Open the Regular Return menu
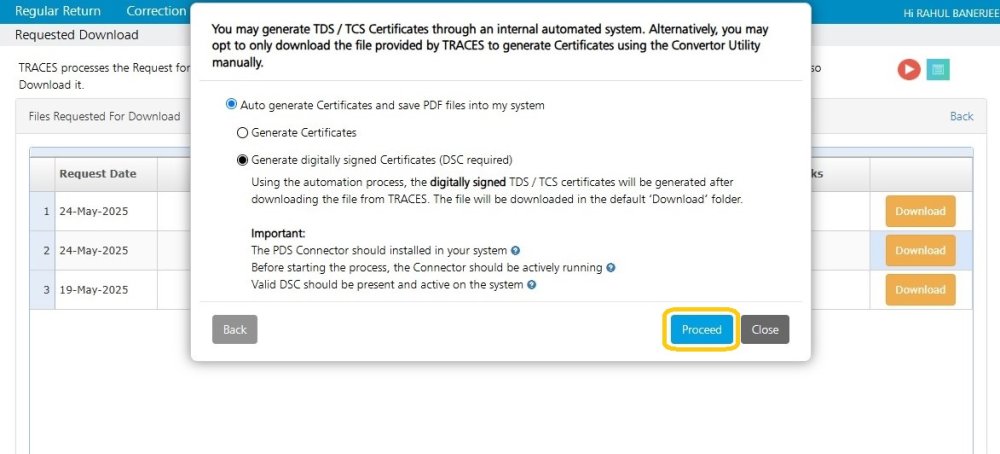Image resolution: width=1000 pixels, height=454 pixels. tap(57, 11)
